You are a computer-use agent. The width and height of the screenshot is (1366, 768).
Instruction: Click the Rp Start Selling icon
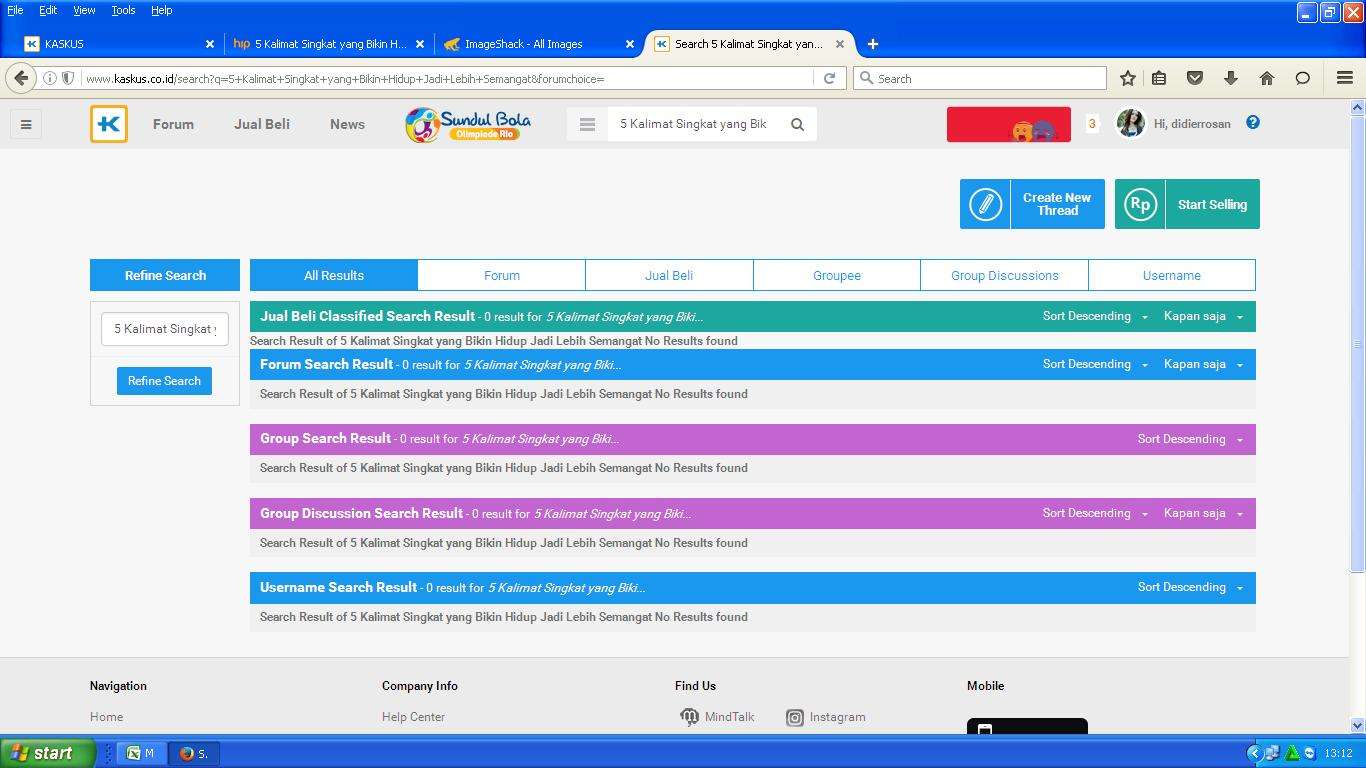(1140, 203)
